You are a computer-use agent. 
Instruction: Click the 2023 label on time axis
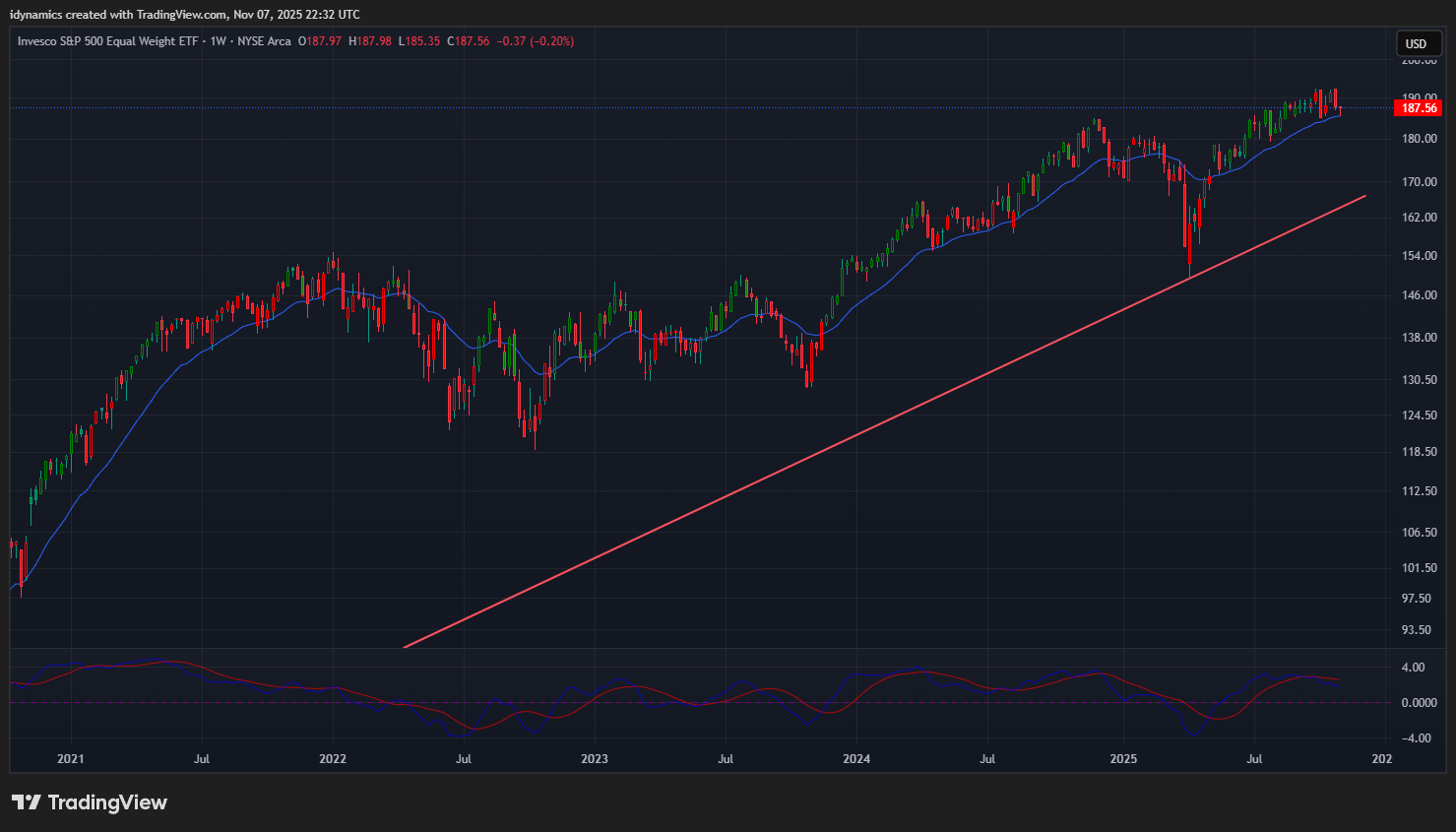(x=595, y=759)
